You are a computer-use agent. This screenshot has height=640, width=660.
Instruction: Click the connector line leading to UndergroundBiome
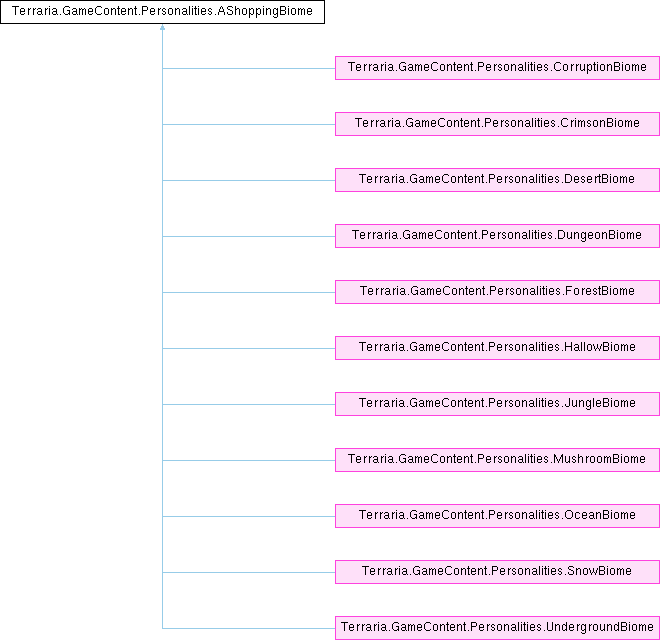coord(248,628)
